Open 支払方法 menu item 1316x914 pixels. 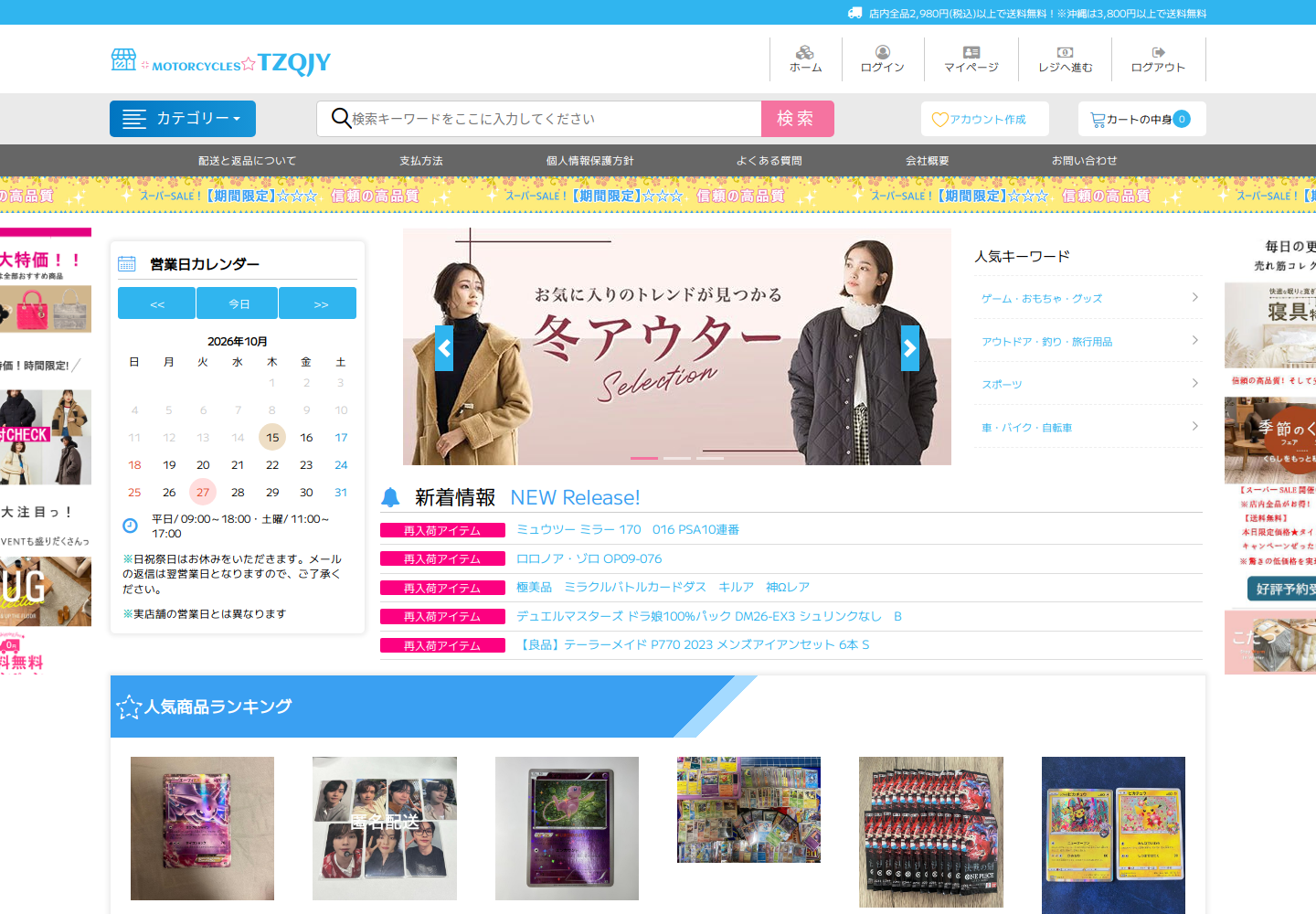[x=420, y=160]
